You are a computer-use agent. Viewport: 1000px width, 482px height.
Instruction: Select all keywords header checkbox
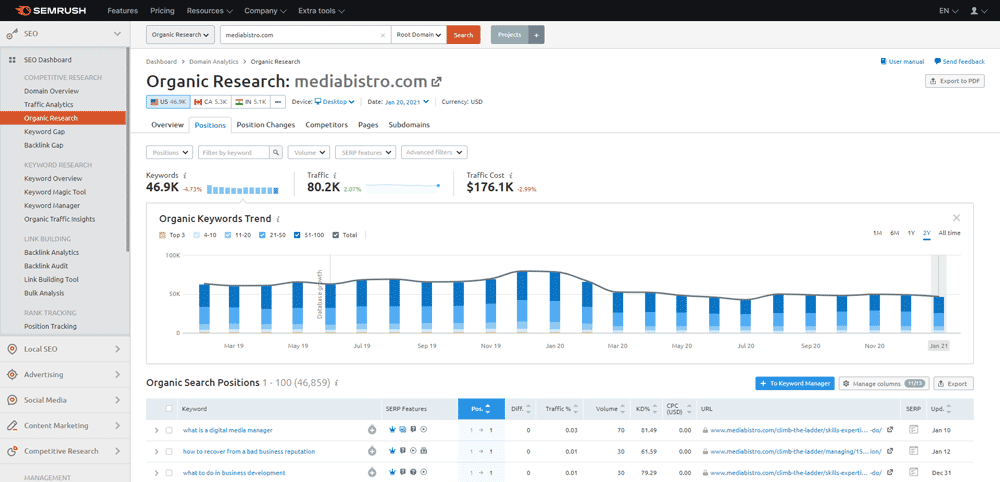coord(169,409)
